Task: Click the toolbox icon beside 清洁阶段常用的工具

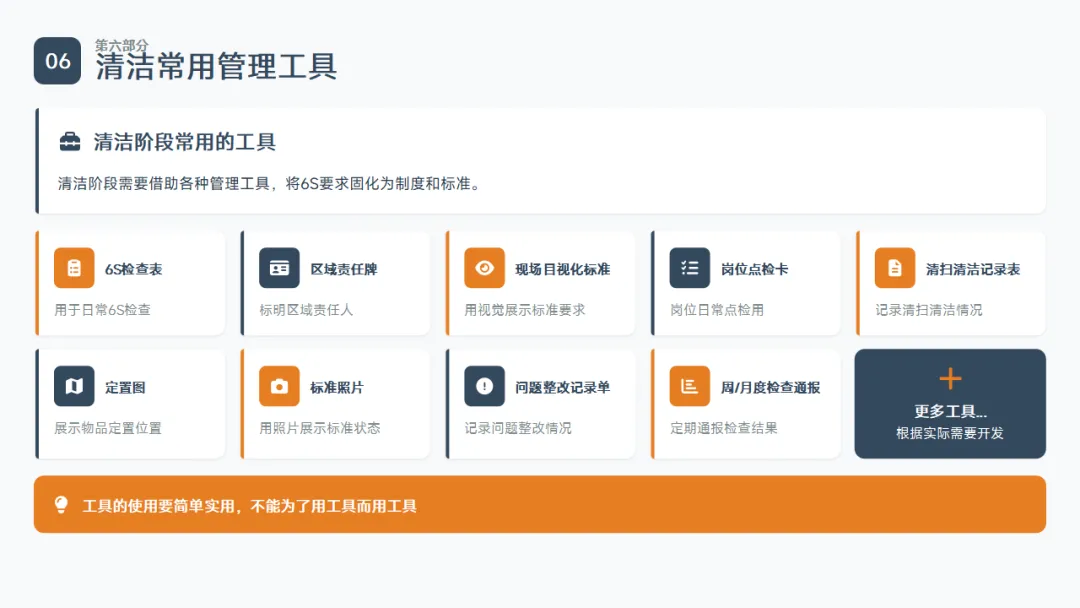Action: tap(70, 142)
